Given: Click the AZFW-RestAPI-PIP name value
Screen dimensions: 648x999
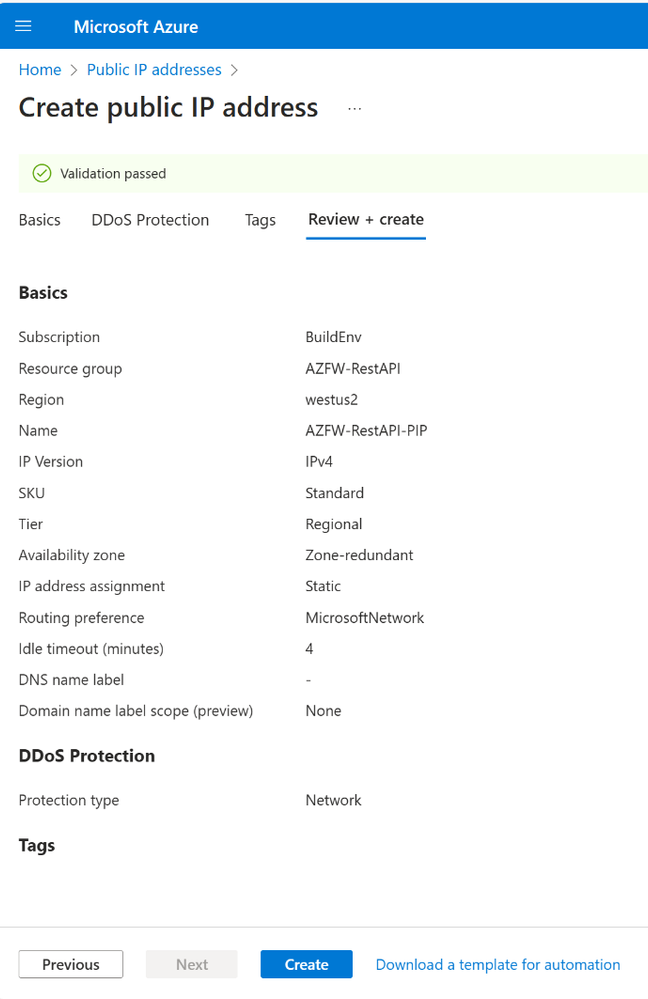Looking at the screenshot, I should tap(366, 431).
